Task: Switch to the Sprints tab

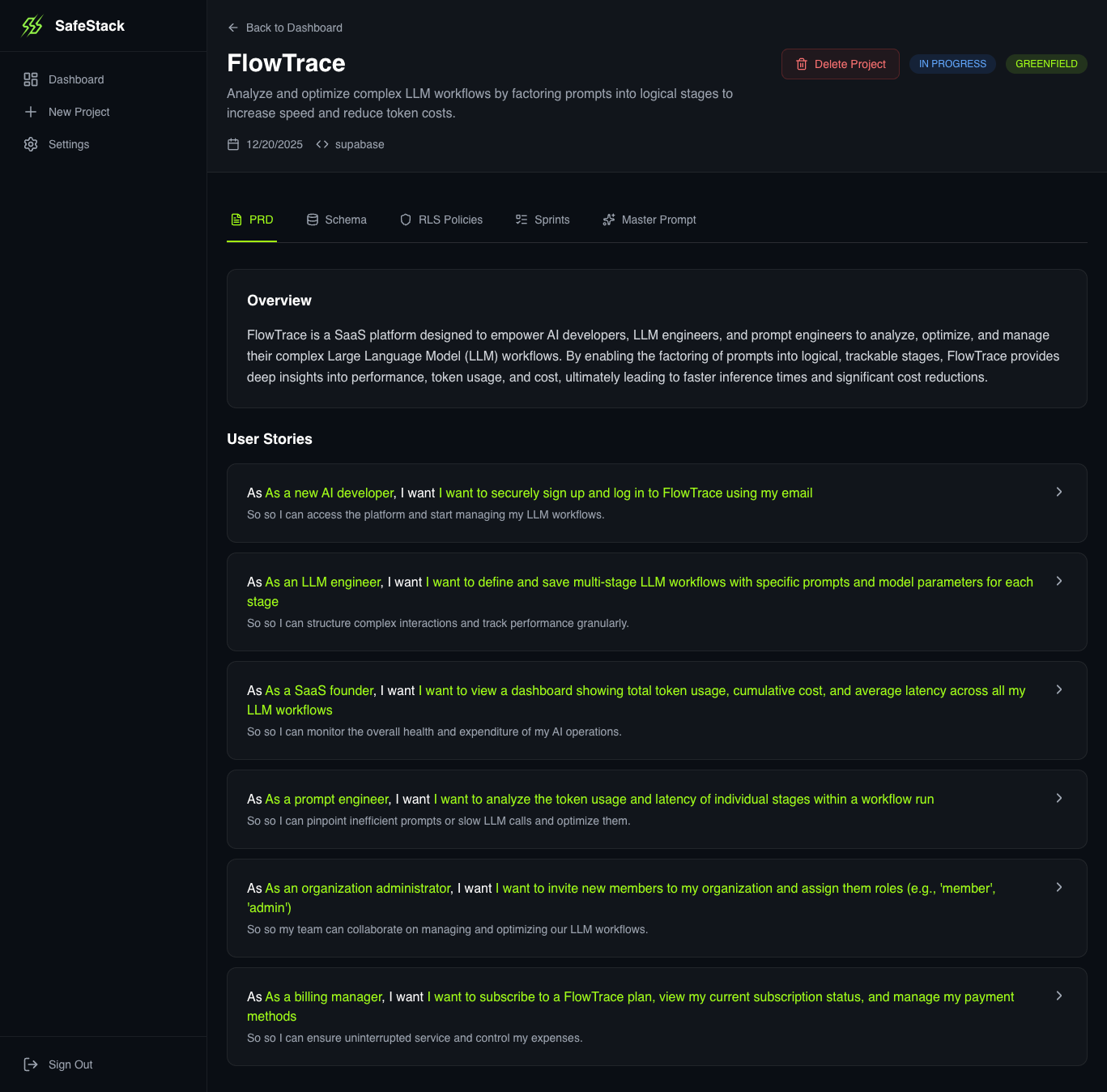Action: 543,220
